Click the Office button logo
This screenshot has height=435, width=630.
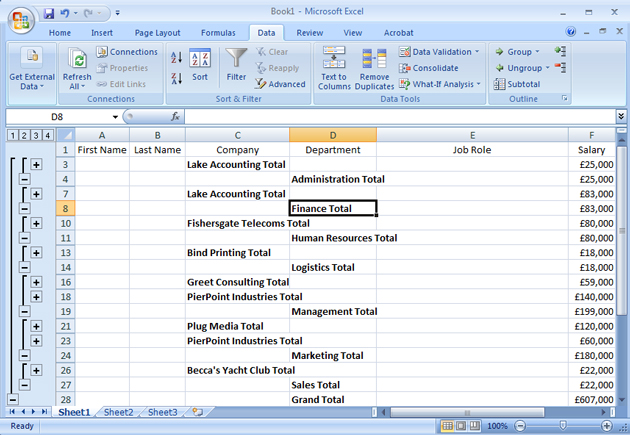click(x=21, y=19)
